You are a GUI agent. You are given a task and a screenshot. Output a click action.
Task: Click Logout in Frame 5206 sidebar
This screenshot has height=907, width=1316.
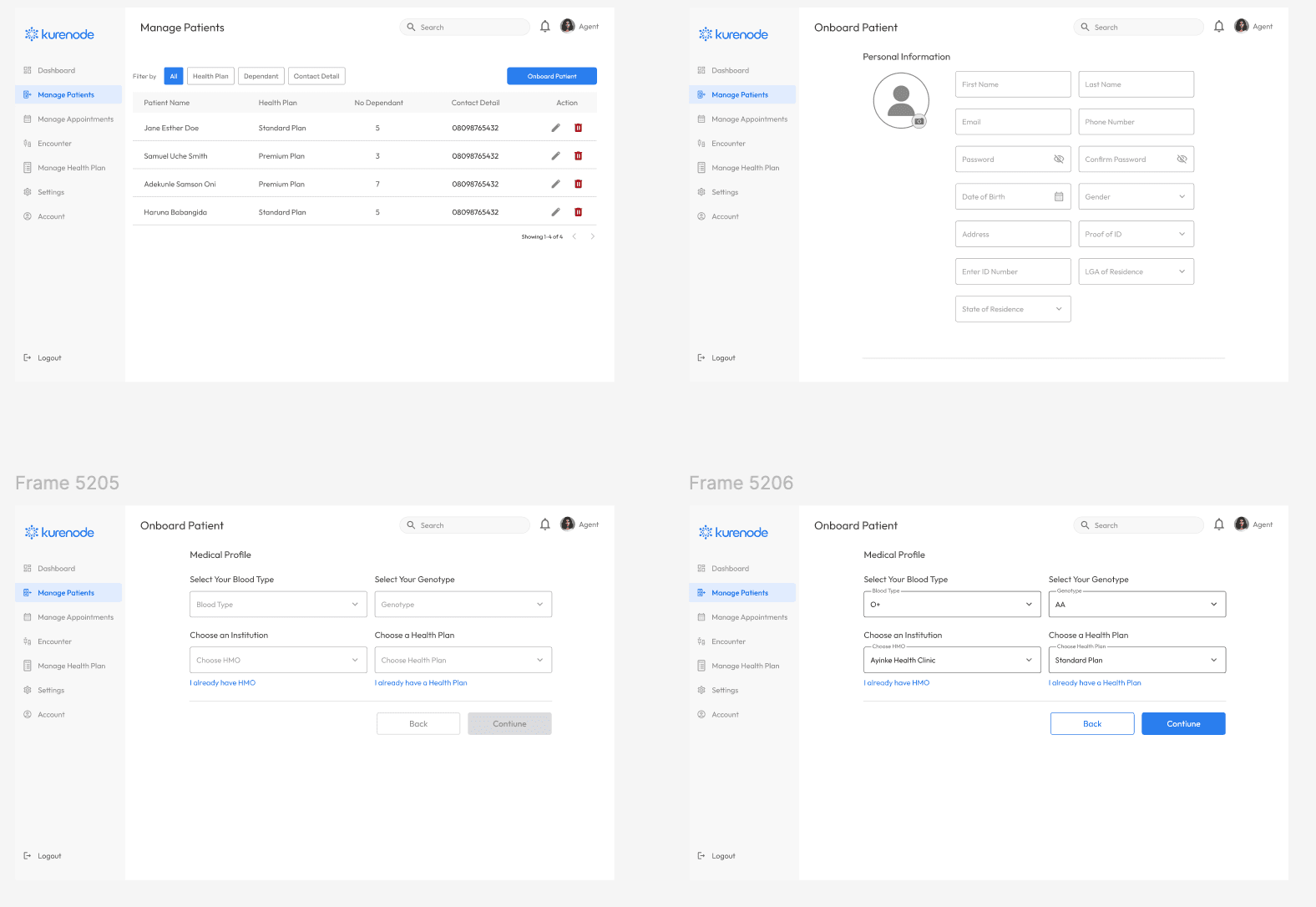click(x=716, y=856)
